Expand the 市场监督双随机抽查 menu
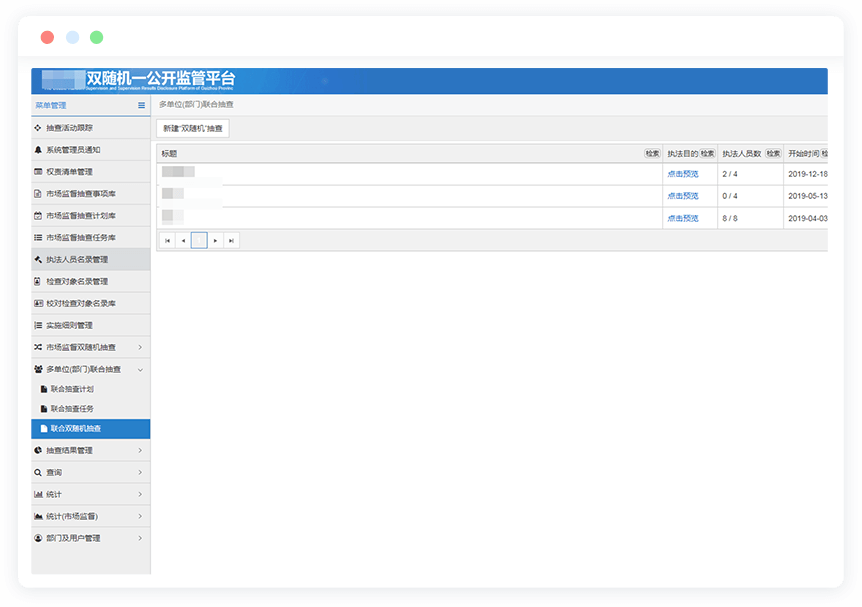This screenshot has width=862, height=607. point(139,348)
